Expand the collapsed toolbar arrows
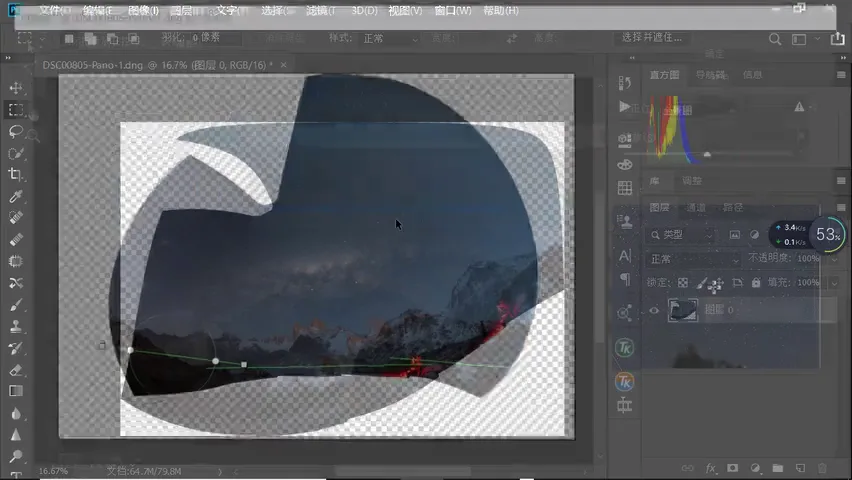852x480 pixels. tap(8, 58)
